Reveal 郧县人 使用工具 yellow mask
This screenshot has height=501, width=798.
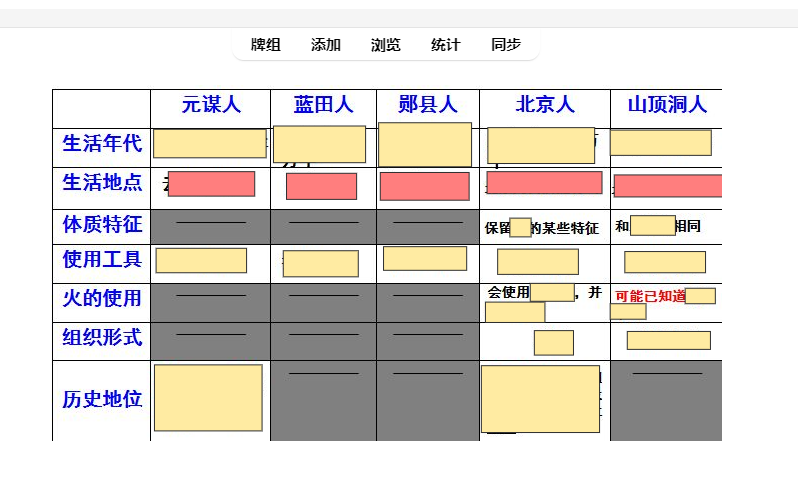click(x=425, y=259)
